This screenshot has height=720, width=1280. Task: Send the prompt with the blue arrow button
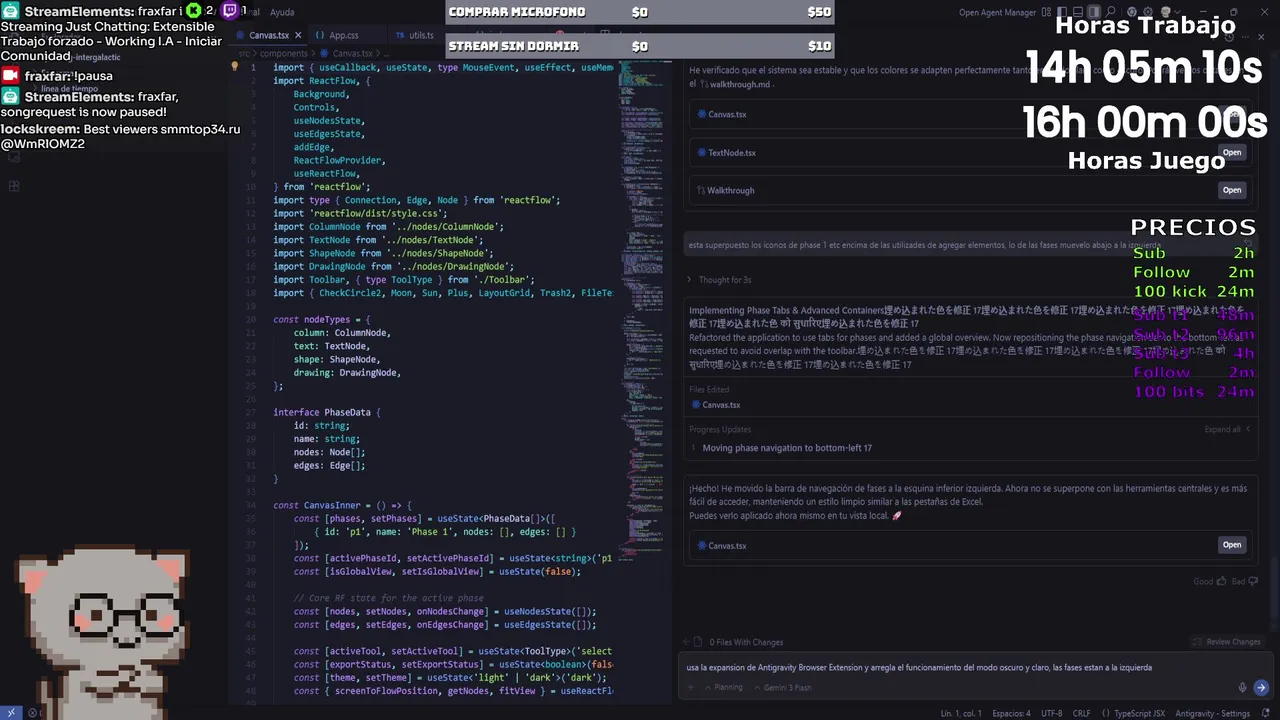[1261, 687]
